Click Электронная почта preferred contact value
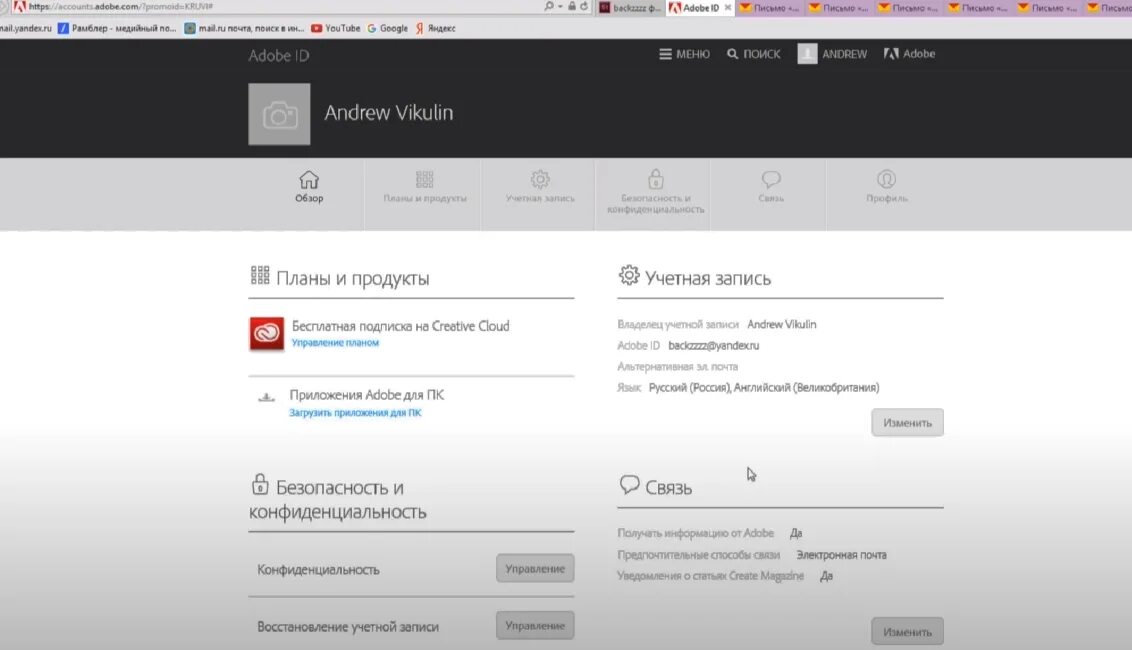Viewport: 1132px width, 650px height. click(x=841, y=555)
